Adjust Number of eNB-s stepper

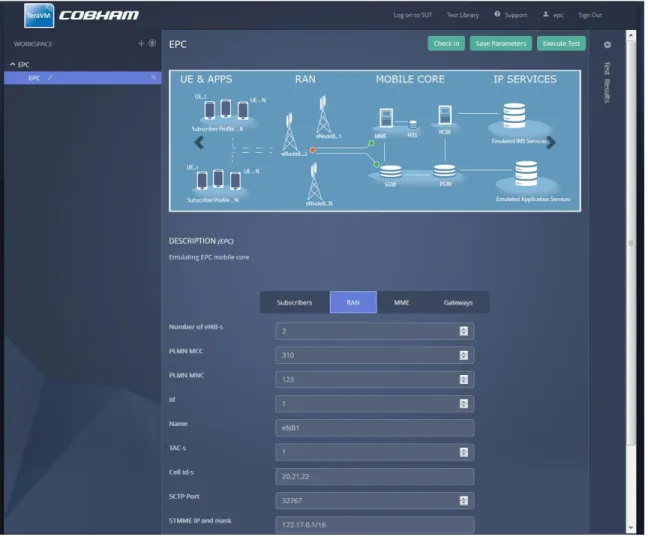pos(463,331)
